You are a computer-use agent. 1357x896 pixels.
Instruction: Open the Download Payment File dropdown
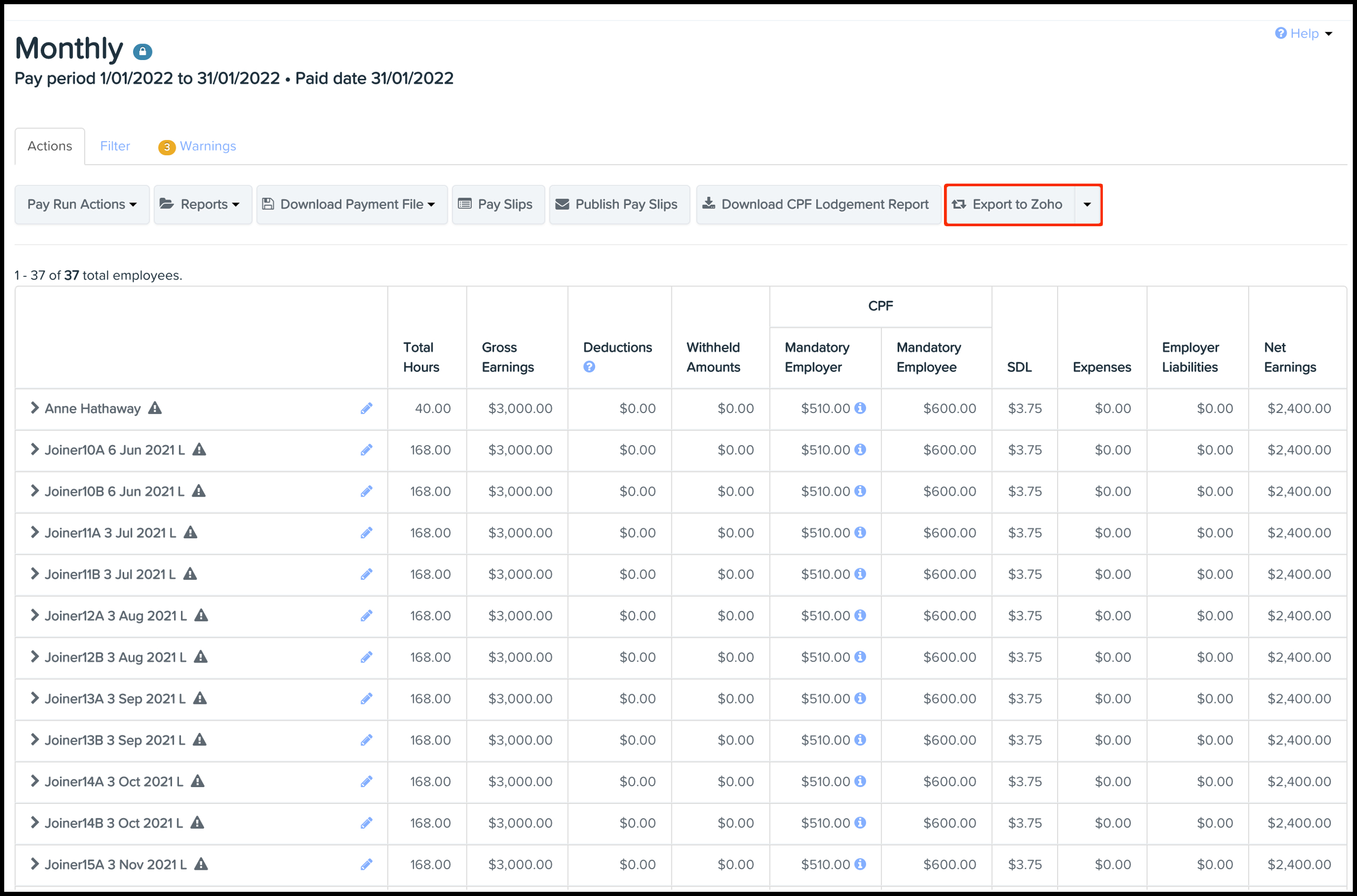point(352,205)
